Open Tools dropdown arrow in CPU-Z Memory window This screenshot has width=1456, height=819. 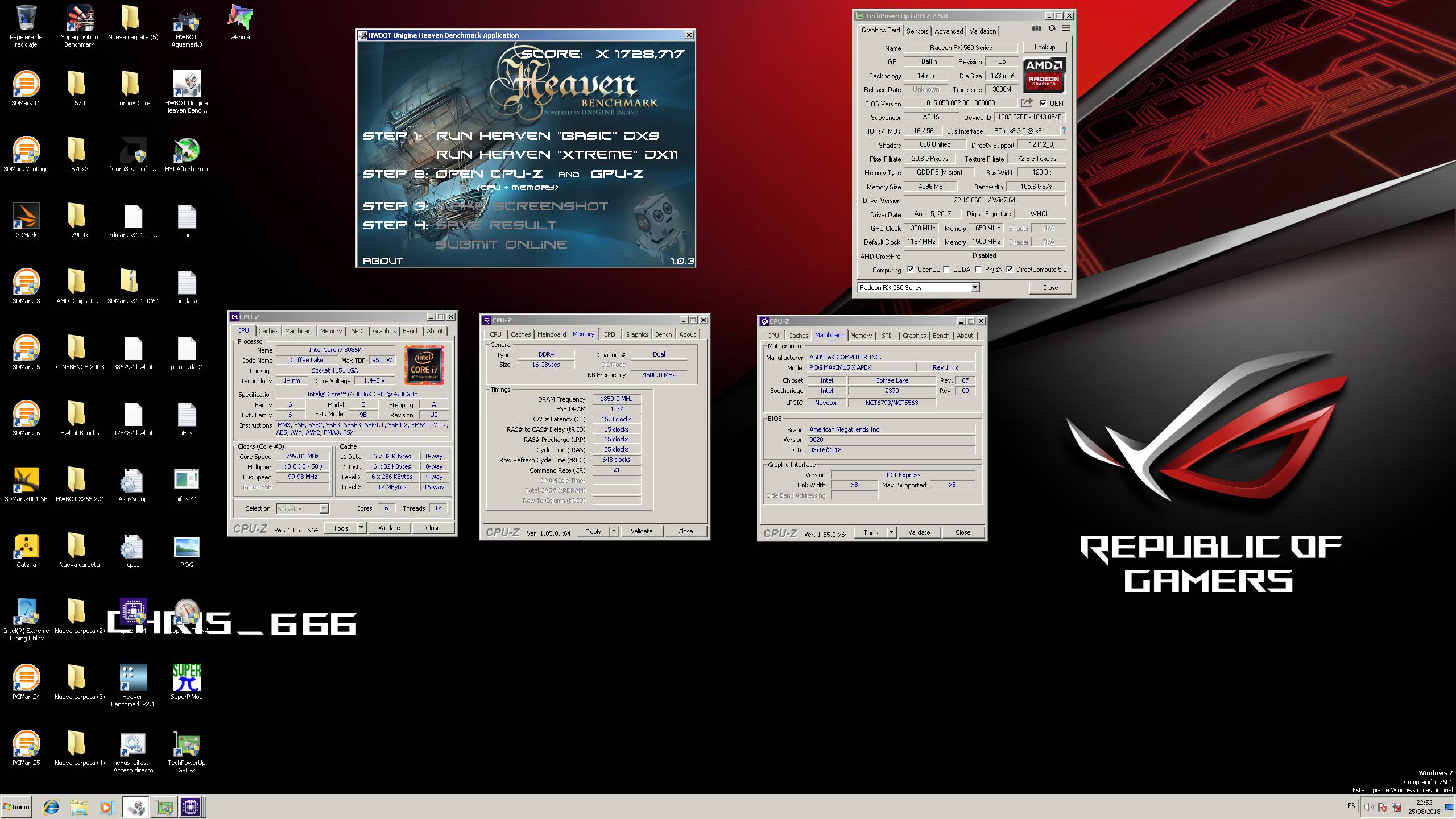point(614,531)
